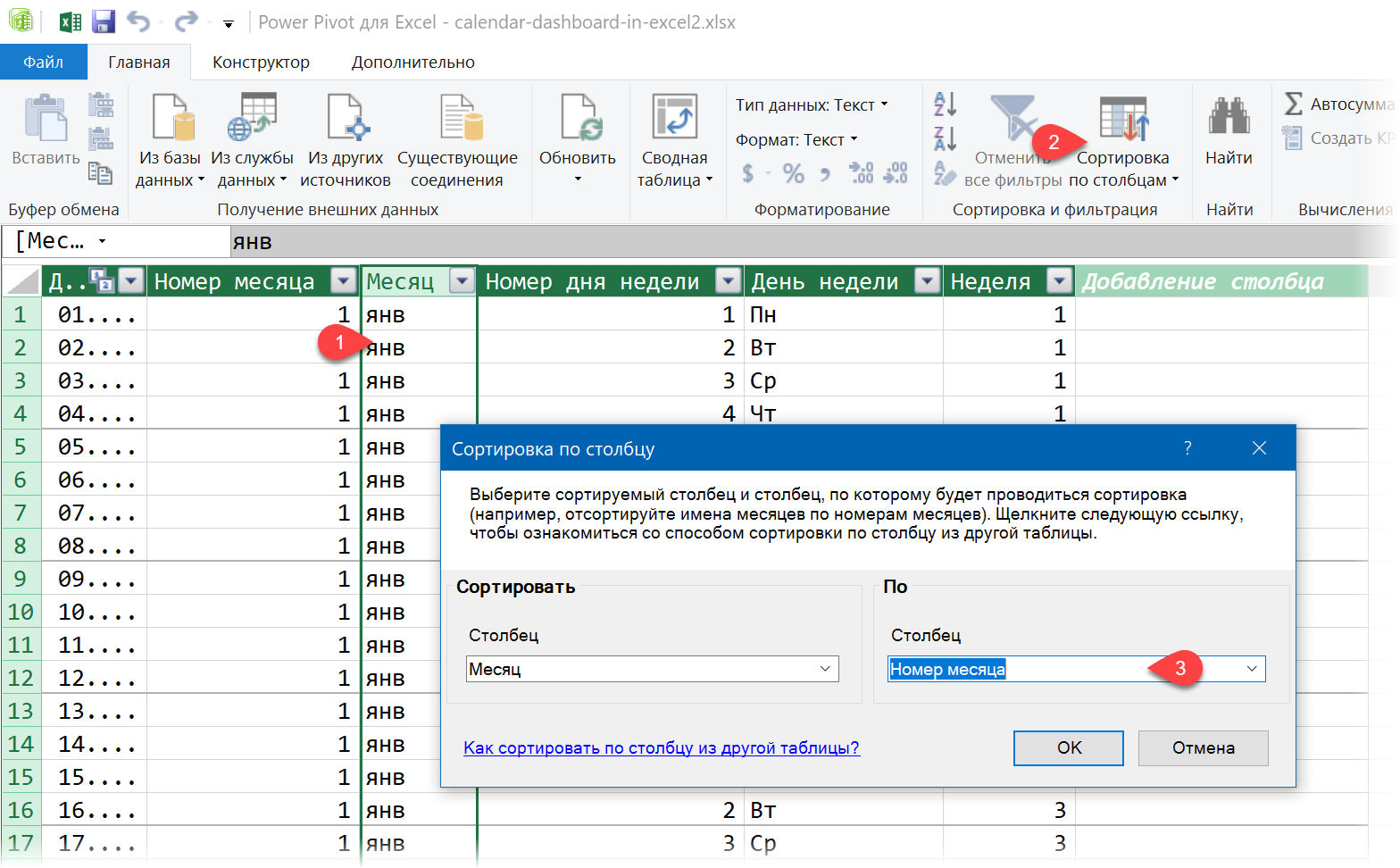Screen dimensions: 1400x868
Task: Click OK in sort dialog
Action: coord(1069,748)
